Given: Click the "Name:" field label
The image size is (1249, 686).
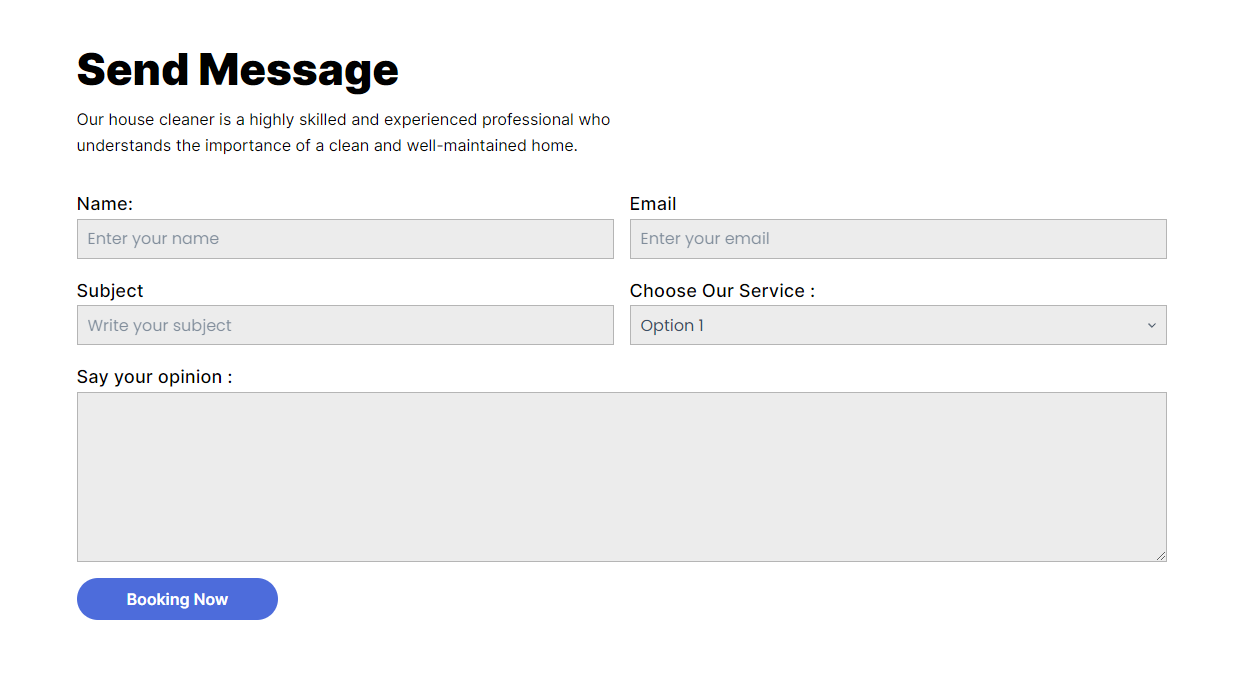Looking at the screenshot, I should click(x=105, y=204).
